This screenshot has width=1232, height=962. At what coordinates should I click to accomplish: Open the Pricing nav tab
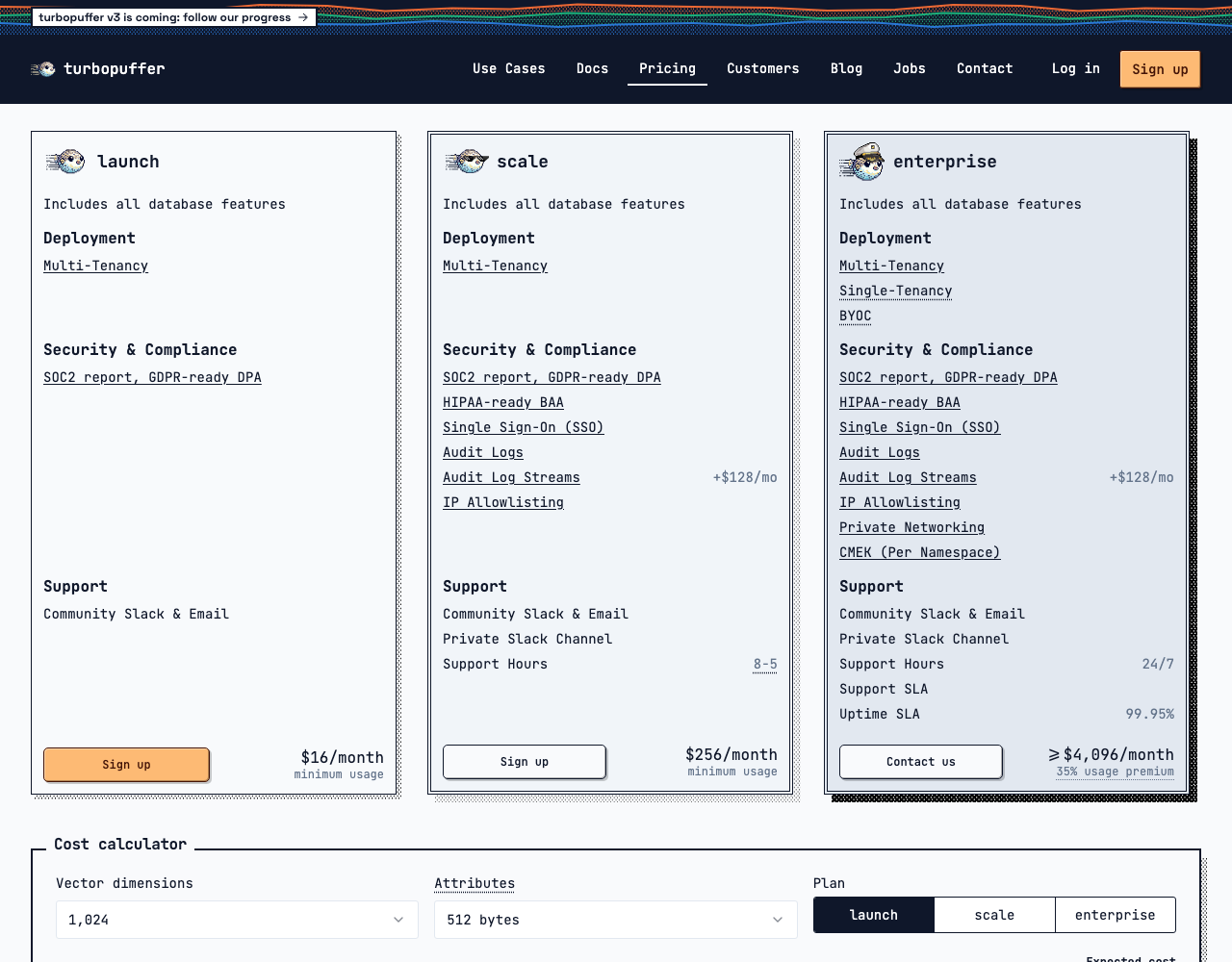(667, 68)
